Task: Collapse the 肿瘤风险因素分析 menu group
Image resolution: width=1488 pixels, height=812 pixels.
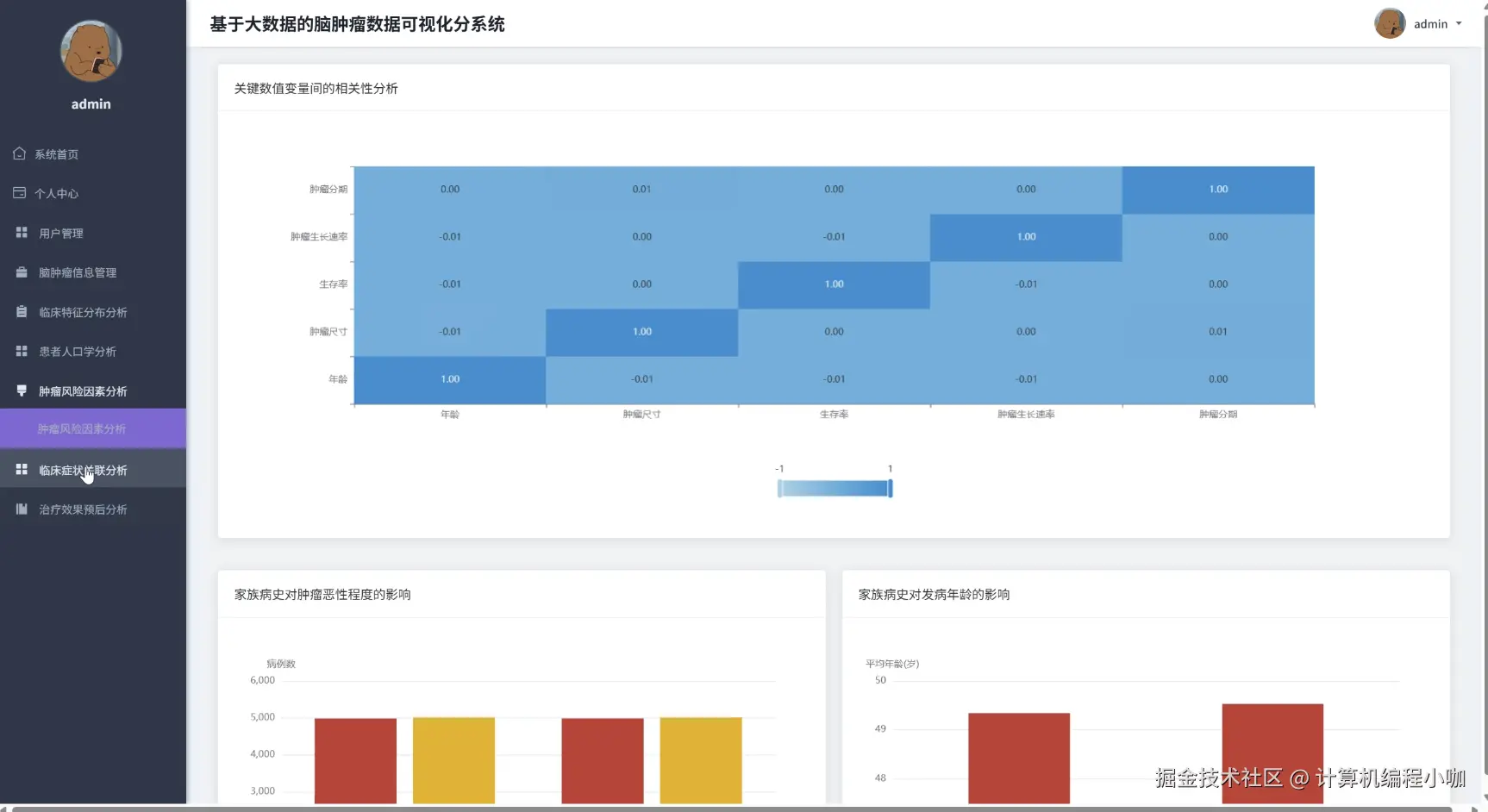Action: coord(93,391)
